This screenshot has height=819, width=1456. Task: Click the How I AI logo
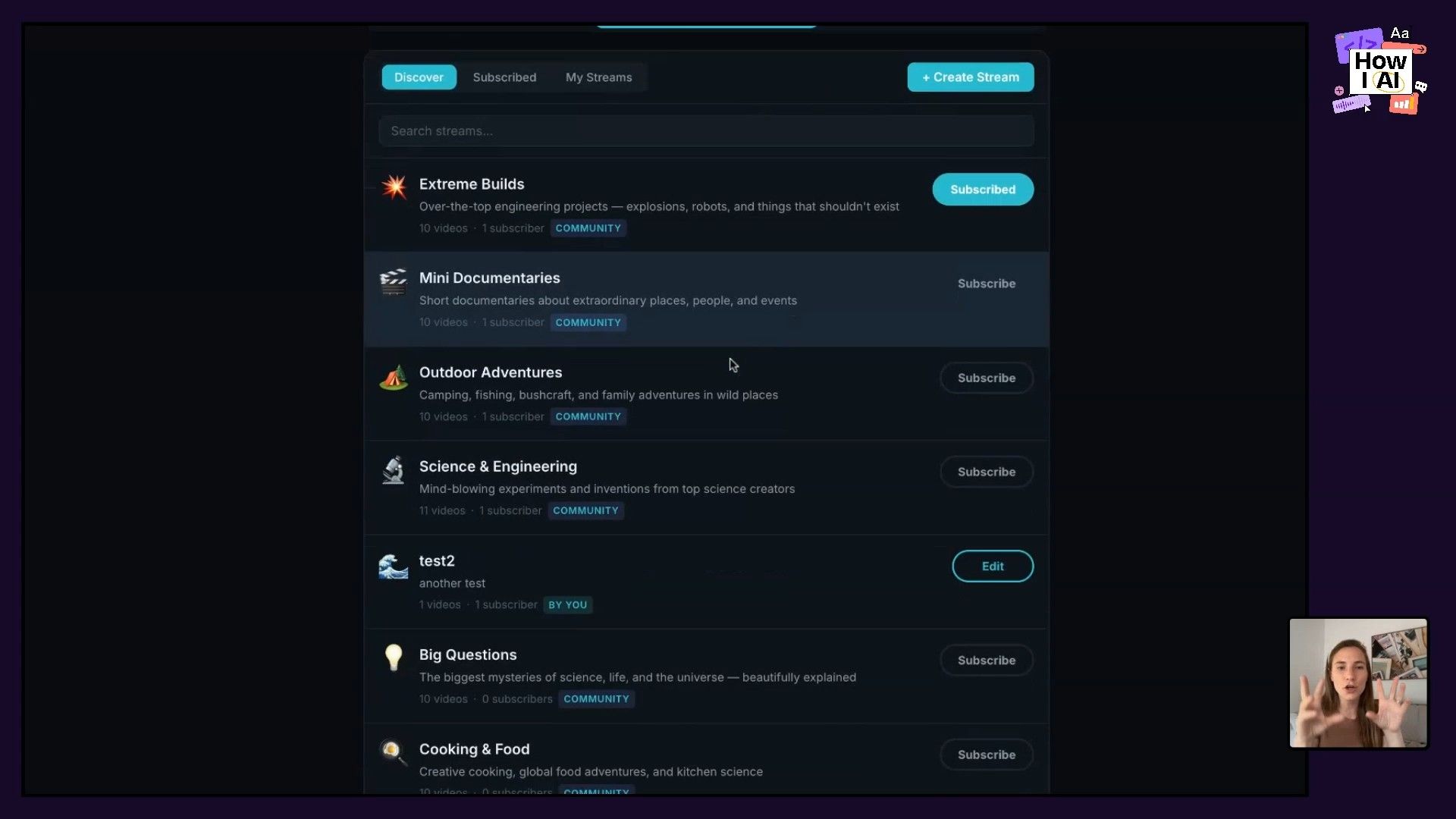[x=1380, y=71]
